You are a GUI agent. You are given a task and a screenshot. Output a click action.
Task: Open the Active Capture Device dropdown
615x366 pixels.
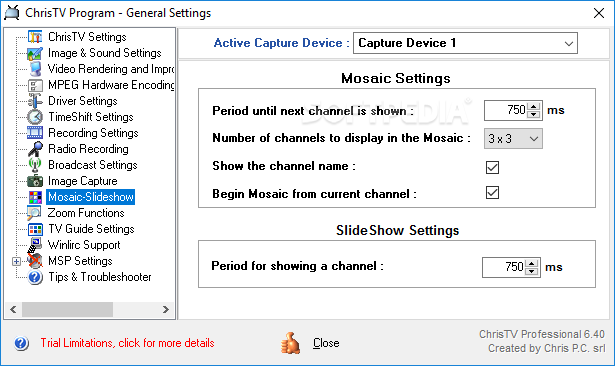pyautogui.click(x=465, y=43)
